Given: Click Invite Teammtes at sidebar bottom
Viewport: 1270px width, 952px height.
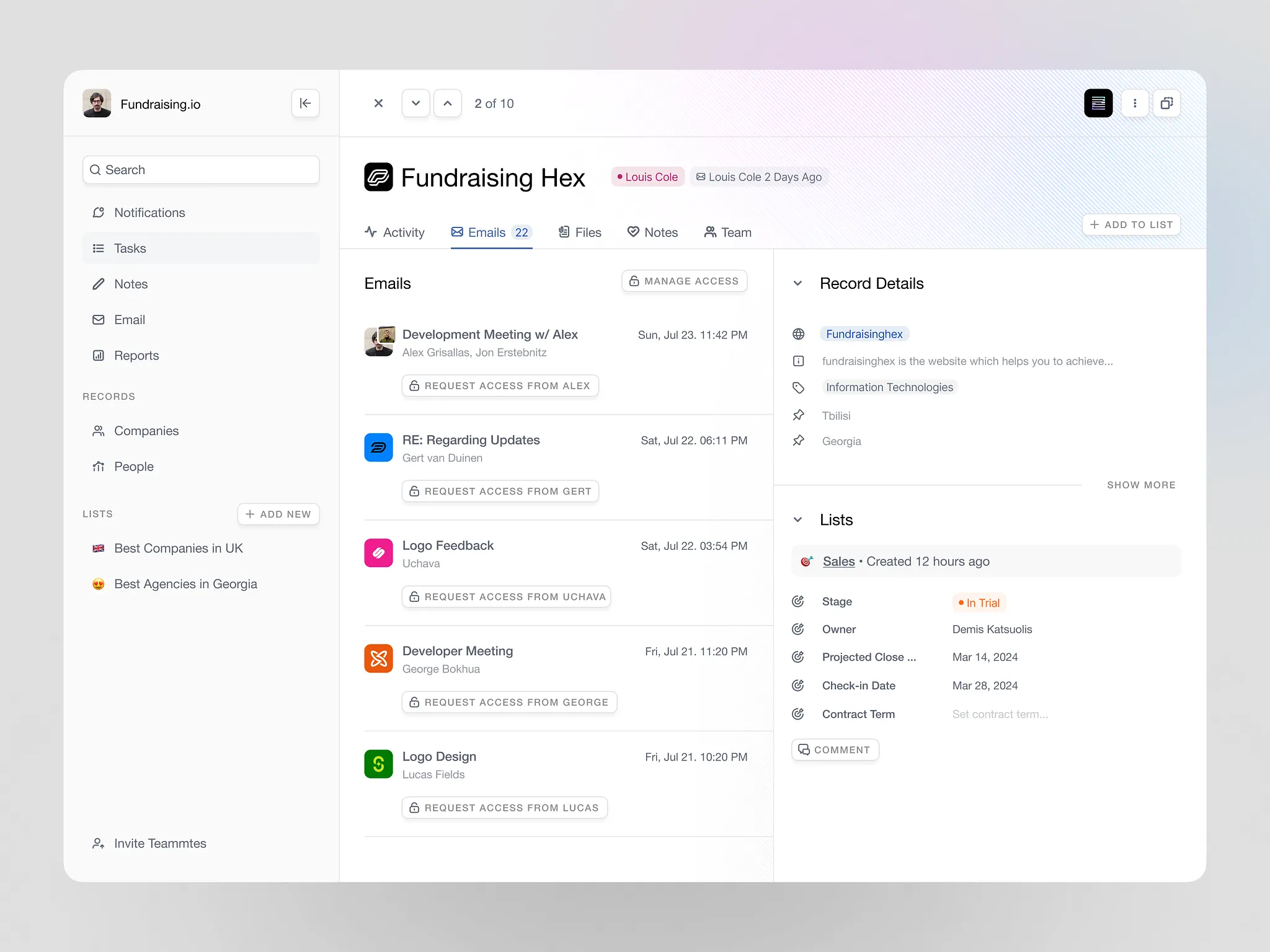Looking at the screenshot, I should (149, 844).
